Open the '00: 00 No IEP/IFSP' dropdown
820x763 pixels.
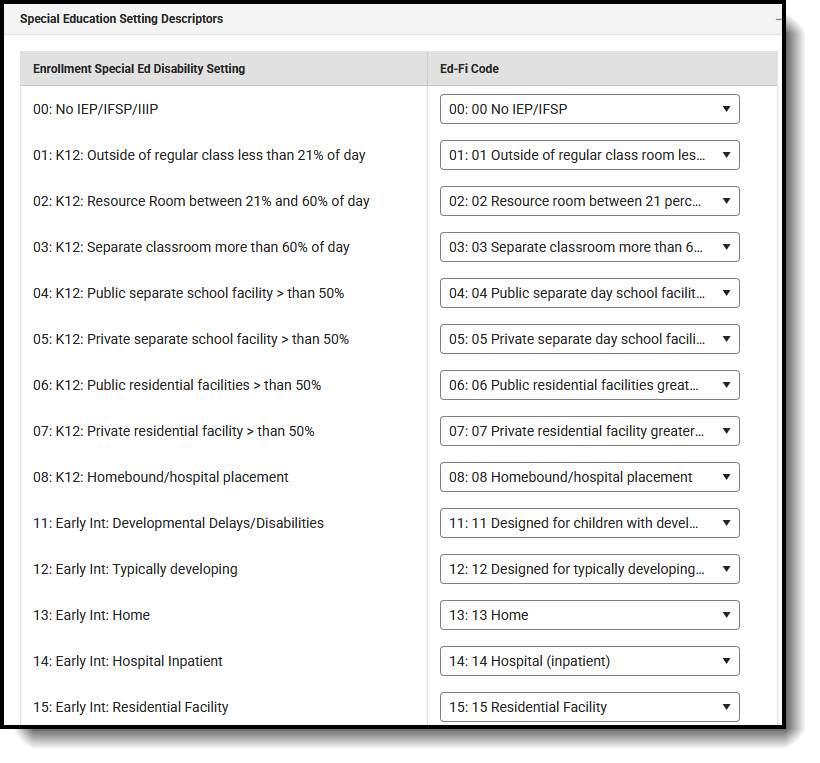pos(589,109)
